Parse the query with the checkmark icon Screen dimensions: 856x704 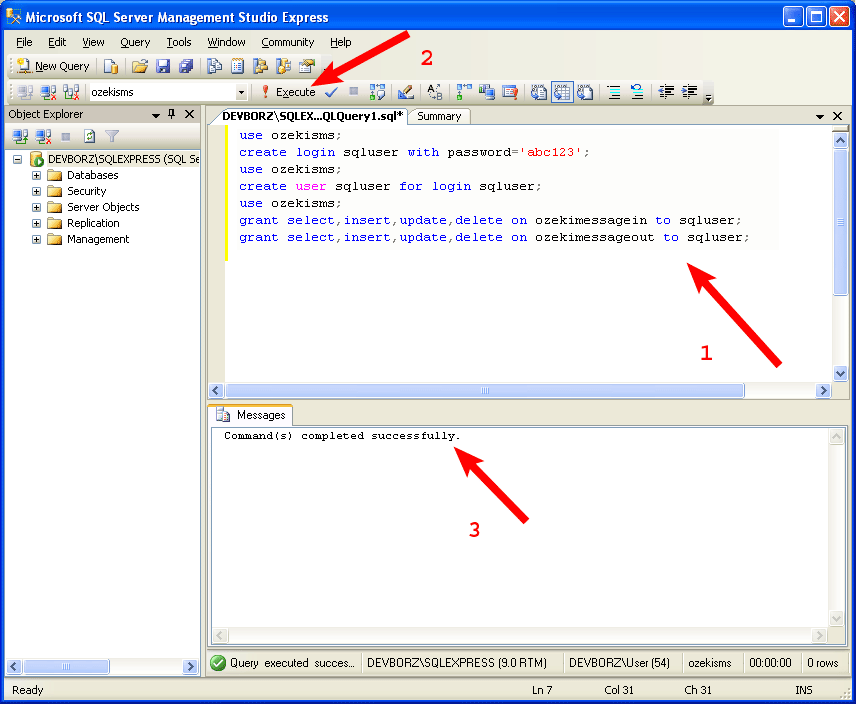pyautogui.click(x=331, y=92)
